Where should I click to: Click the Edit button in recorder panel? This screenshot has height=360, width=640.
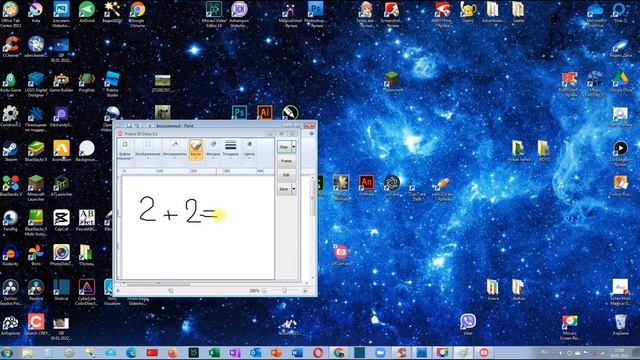click(x=287, y=175)
